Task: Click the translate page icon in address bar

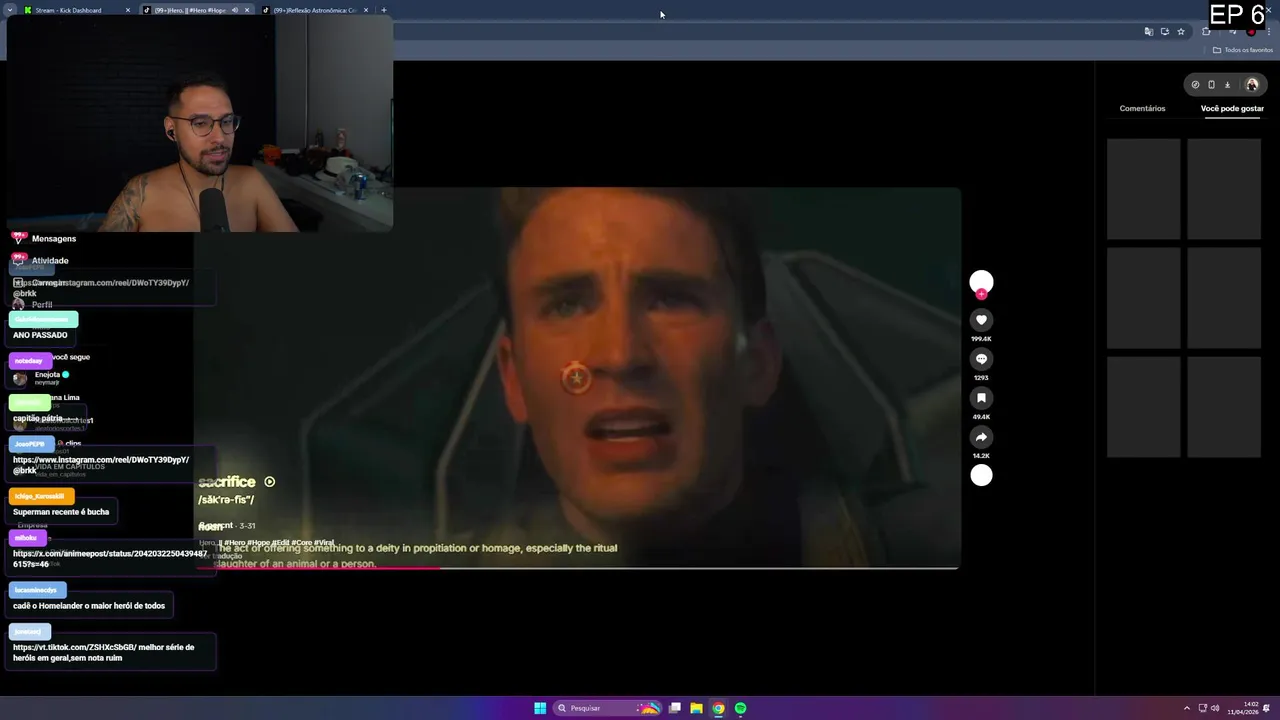Action: pos(1148,32)
